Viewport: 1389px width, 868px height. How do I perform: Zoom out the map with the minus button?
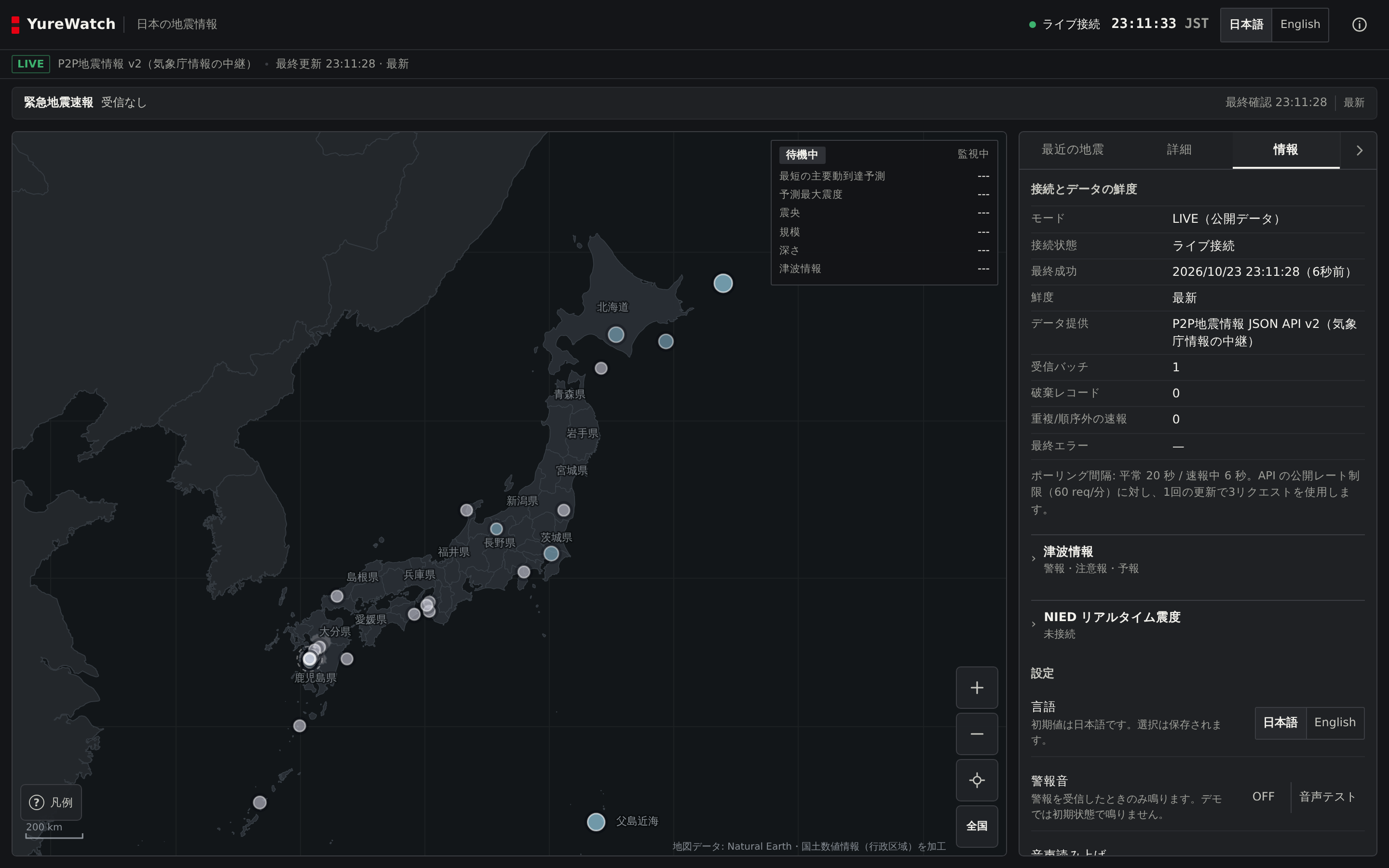976,733
